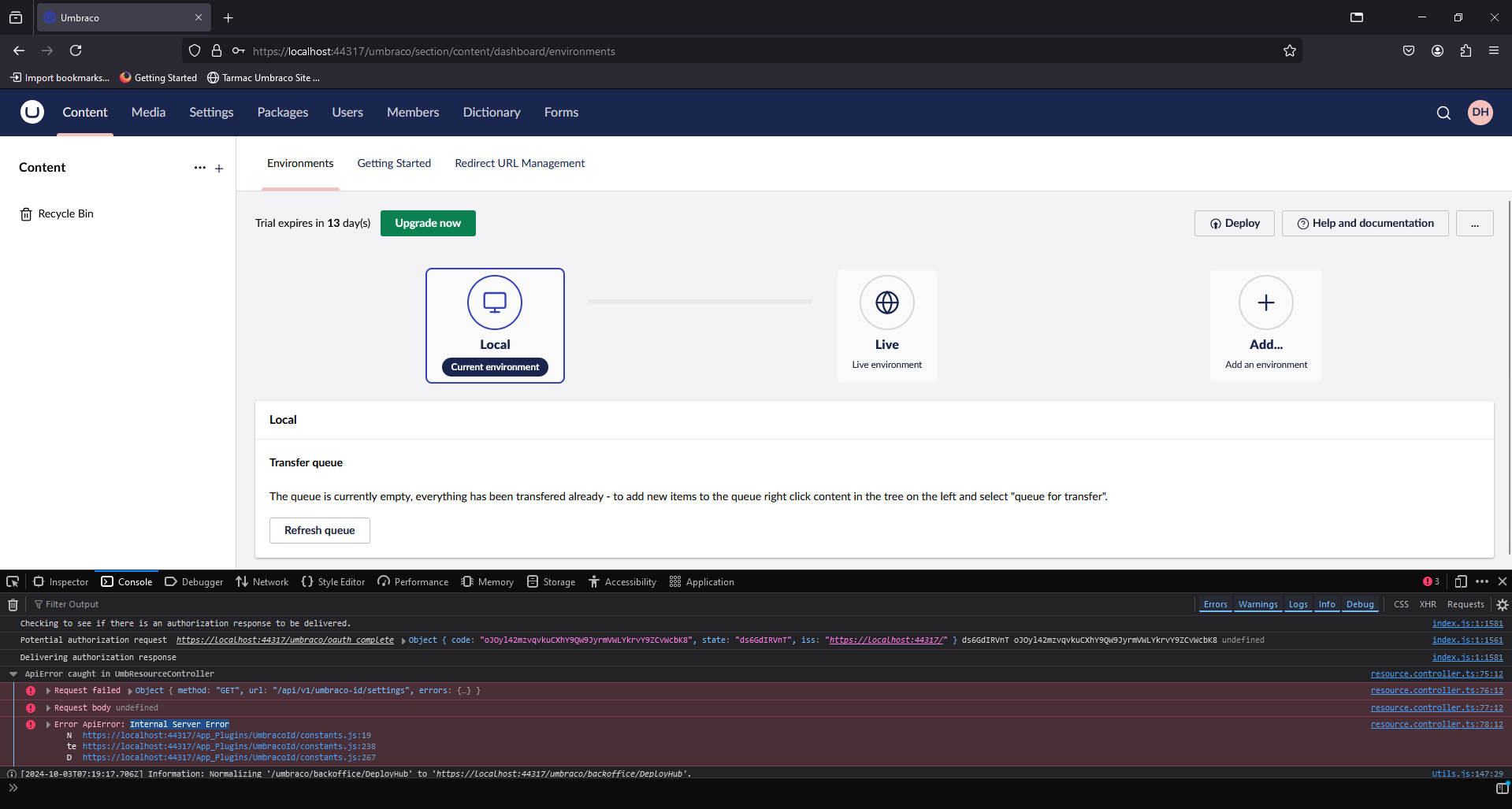Open devtools more options ellipsis
This screenshot has width=1512, height=809.
1482,581
